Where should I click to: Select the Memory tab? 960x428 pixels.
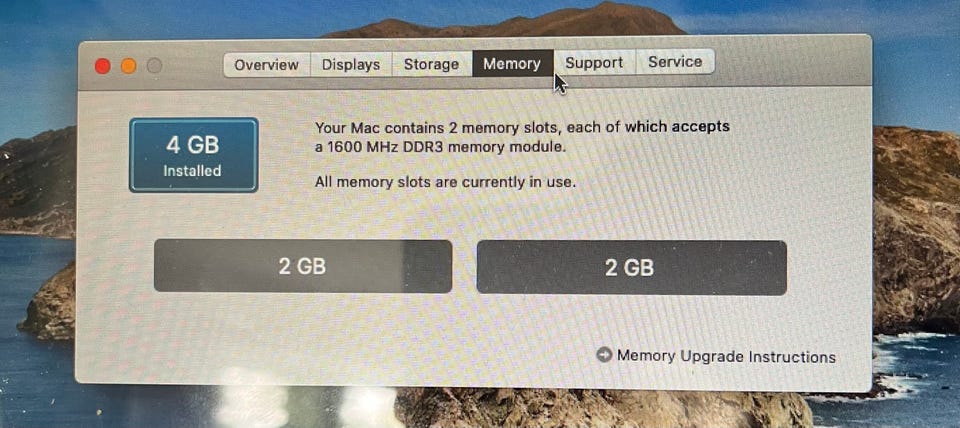(x=512, y=63)
